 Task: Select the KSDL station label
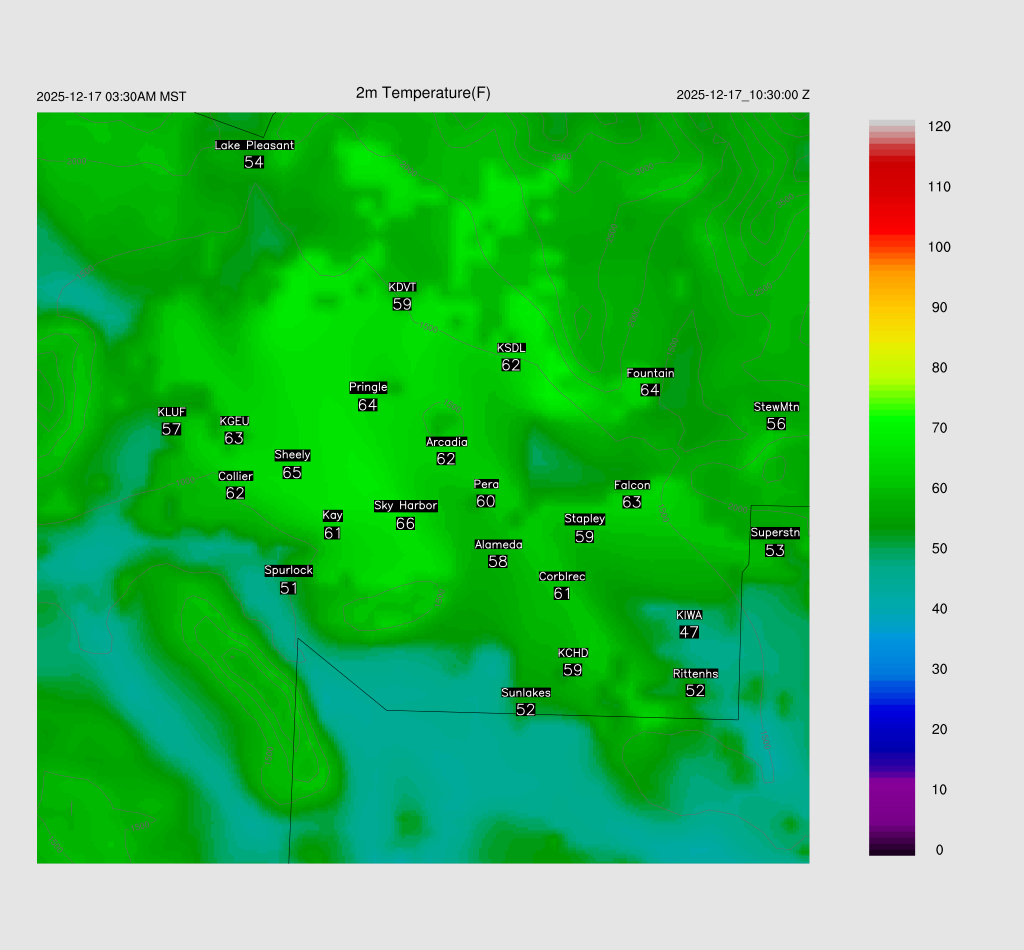pyautogui.click(x=511, y=348)
